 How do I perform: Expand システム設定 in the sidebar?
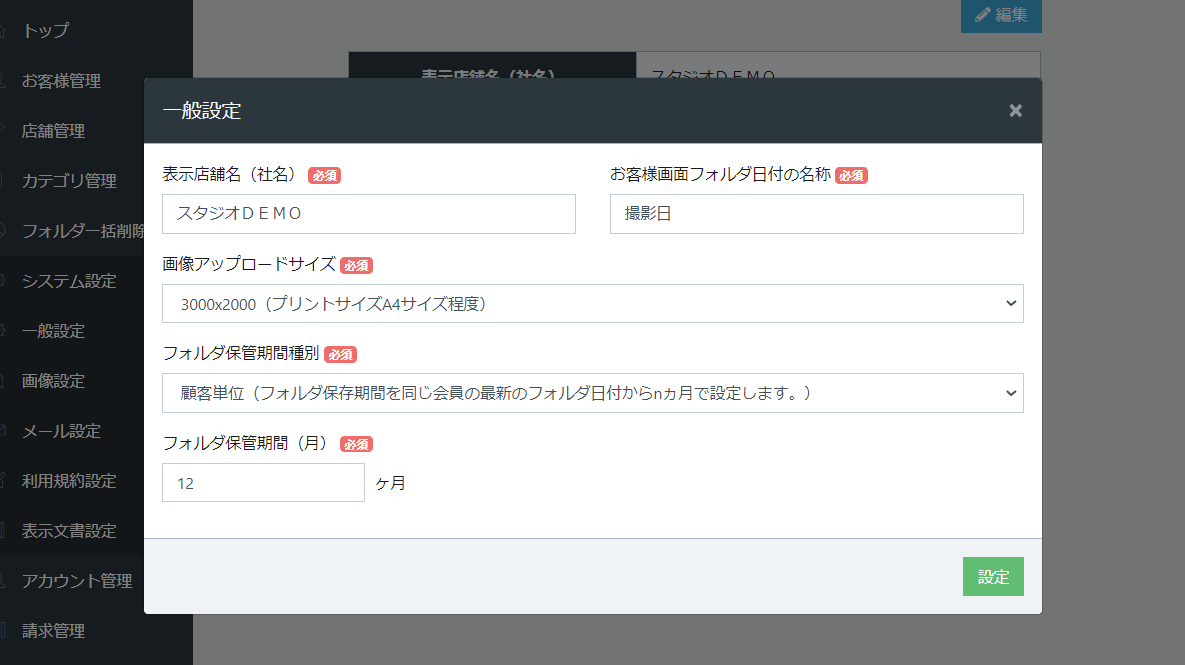[69, 281]
